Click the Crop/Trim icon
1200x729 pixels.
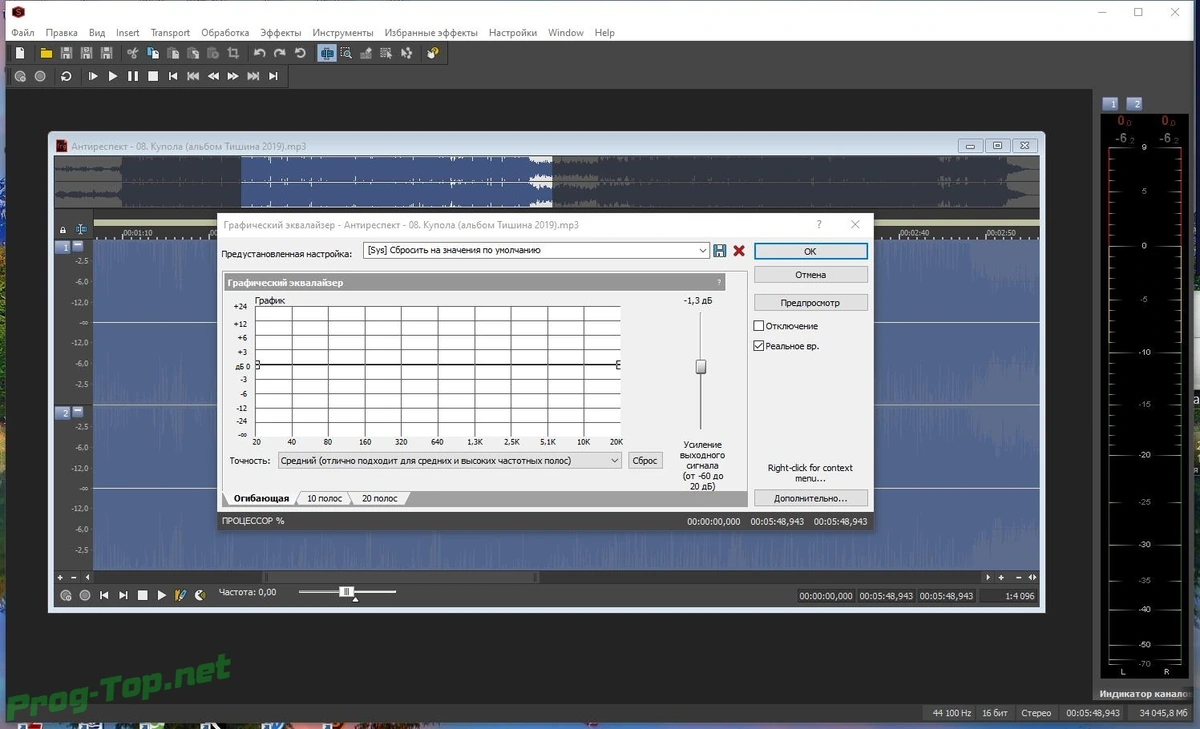233,53
